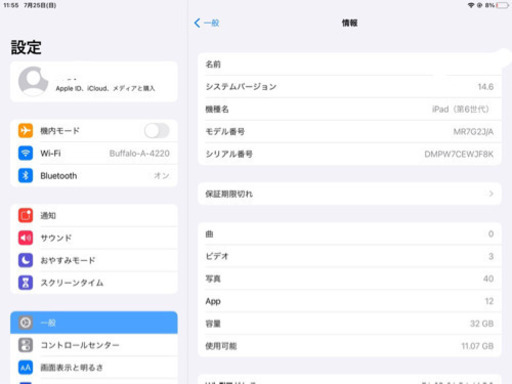The width and height of the screenshot is (512, 384).
Task: Open コントロールセンター in the sidebar
Action: point(80,345)
